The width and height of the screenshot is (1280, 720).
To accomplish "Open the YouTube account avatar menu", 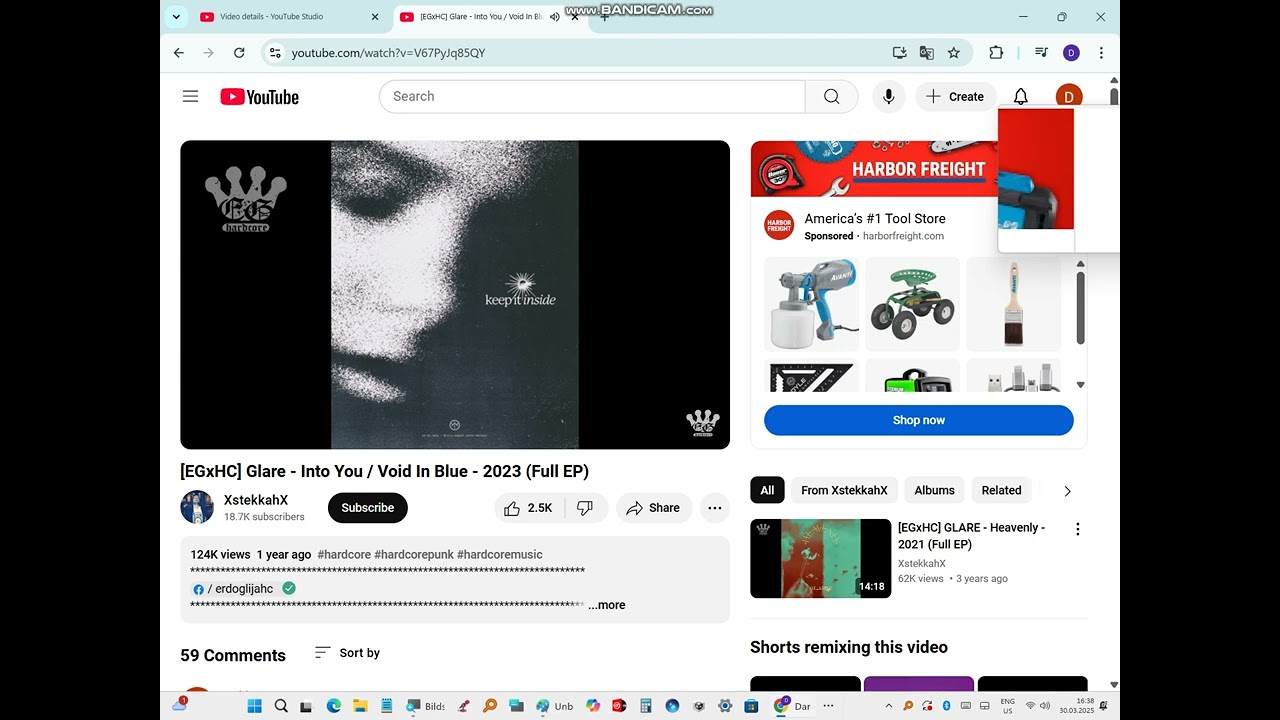I will [1068, 97].
